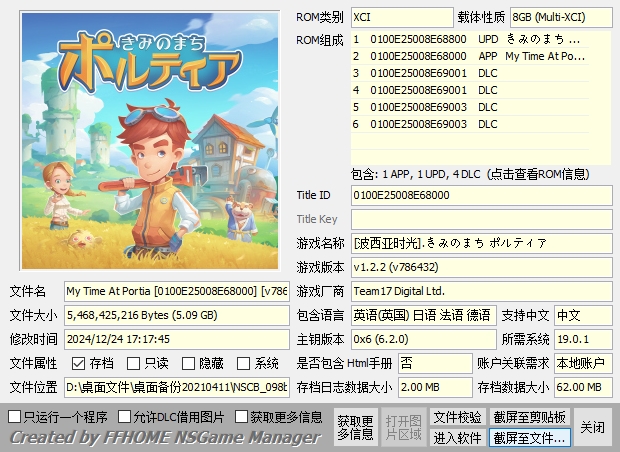Check the 获取更多信息 checkbox
This screenshot has width=620, height=452.
(x=241, y=416)
